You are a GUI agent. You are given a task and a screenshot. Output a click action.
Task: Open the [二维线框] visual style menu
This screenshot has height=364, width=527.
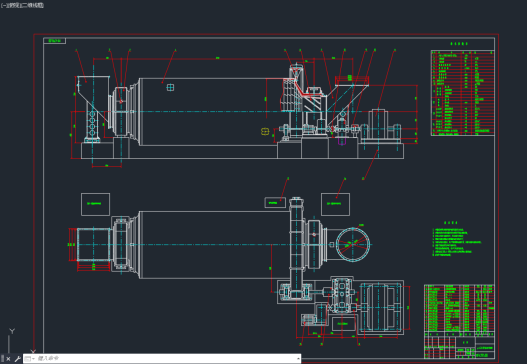[31, 5]
